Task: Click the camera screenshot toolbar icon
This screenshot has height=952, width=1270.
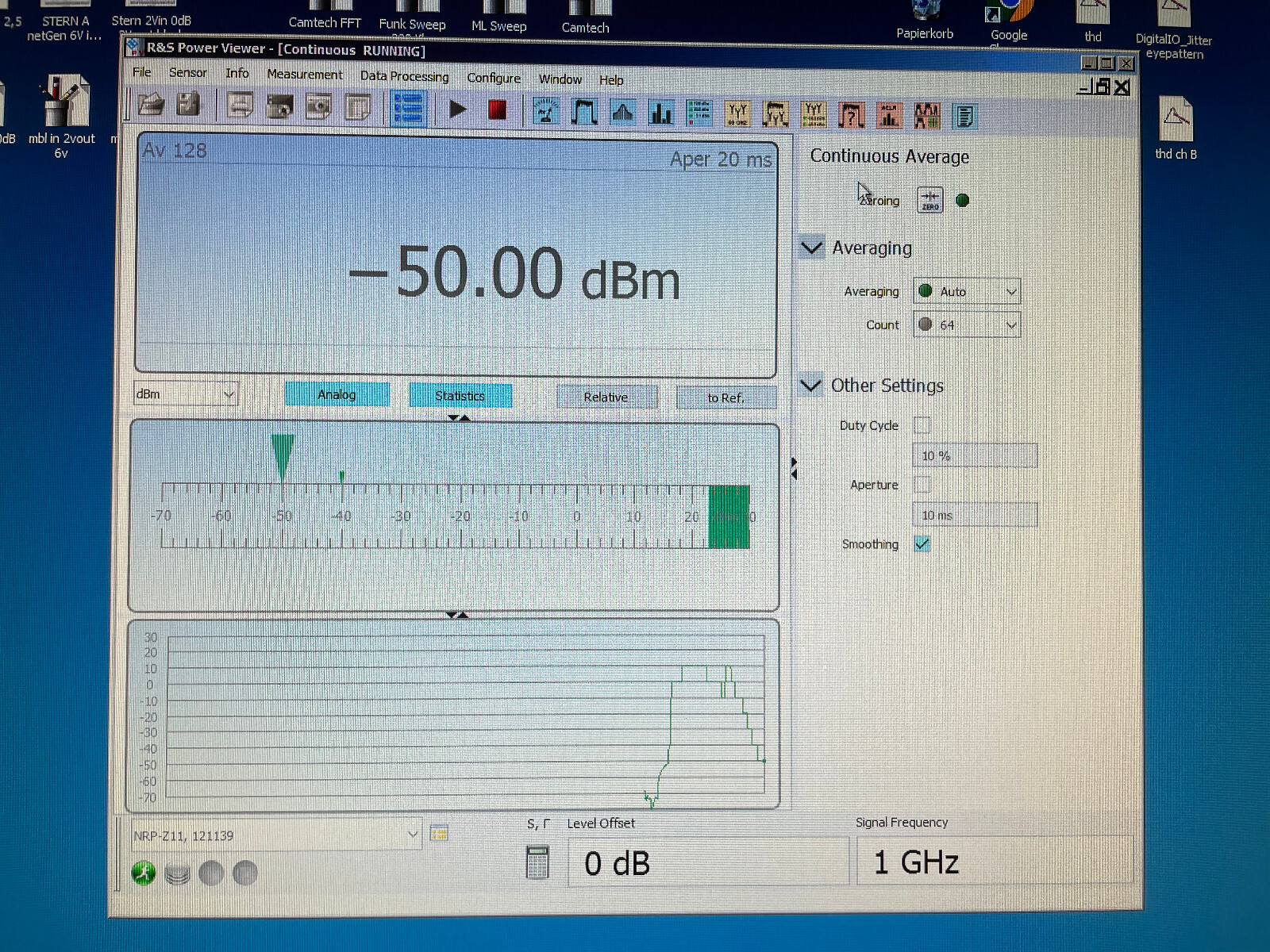Action: click(279, 106)
